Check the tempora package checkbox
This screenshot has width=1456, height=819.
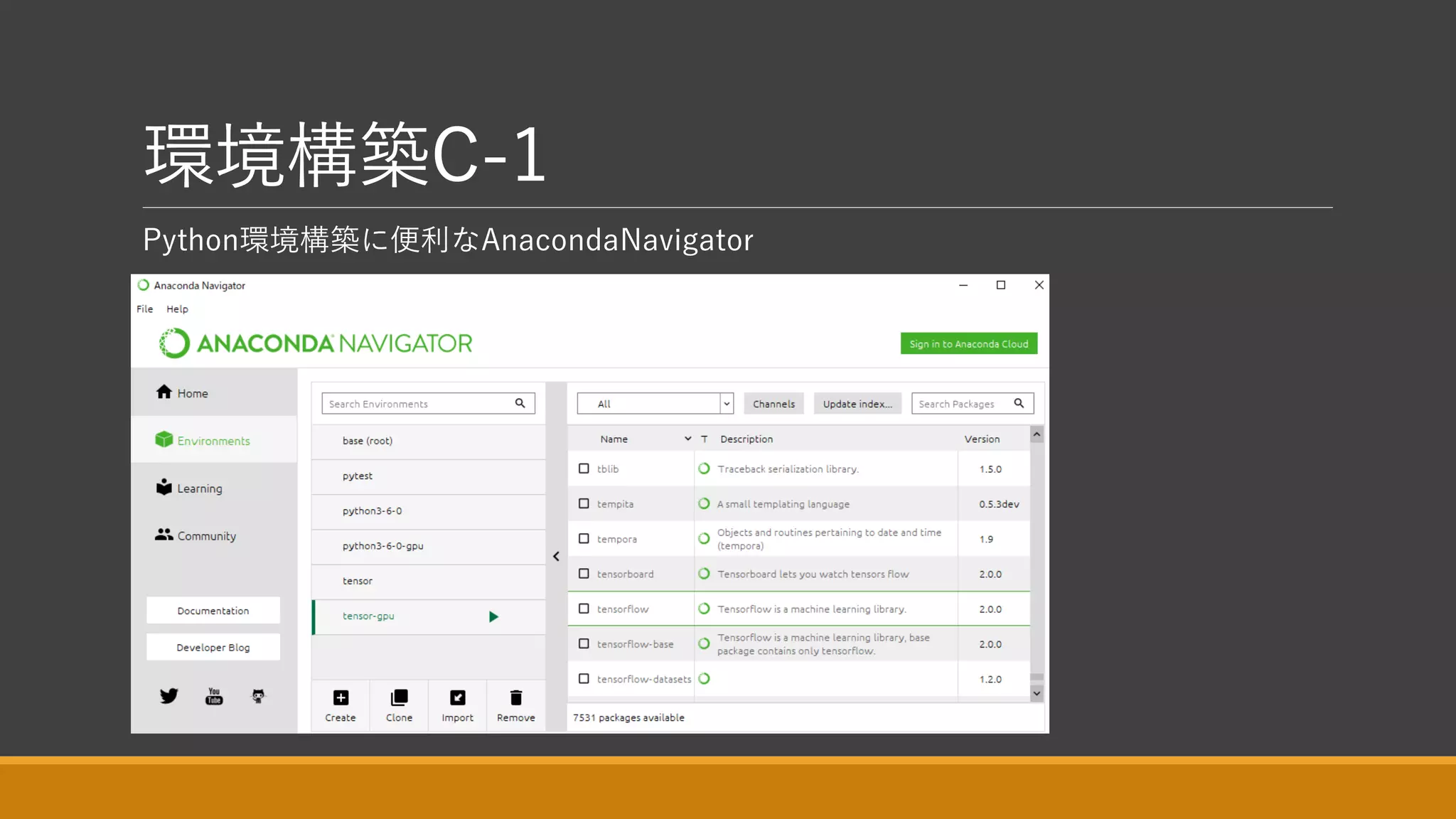pos(584,538)
